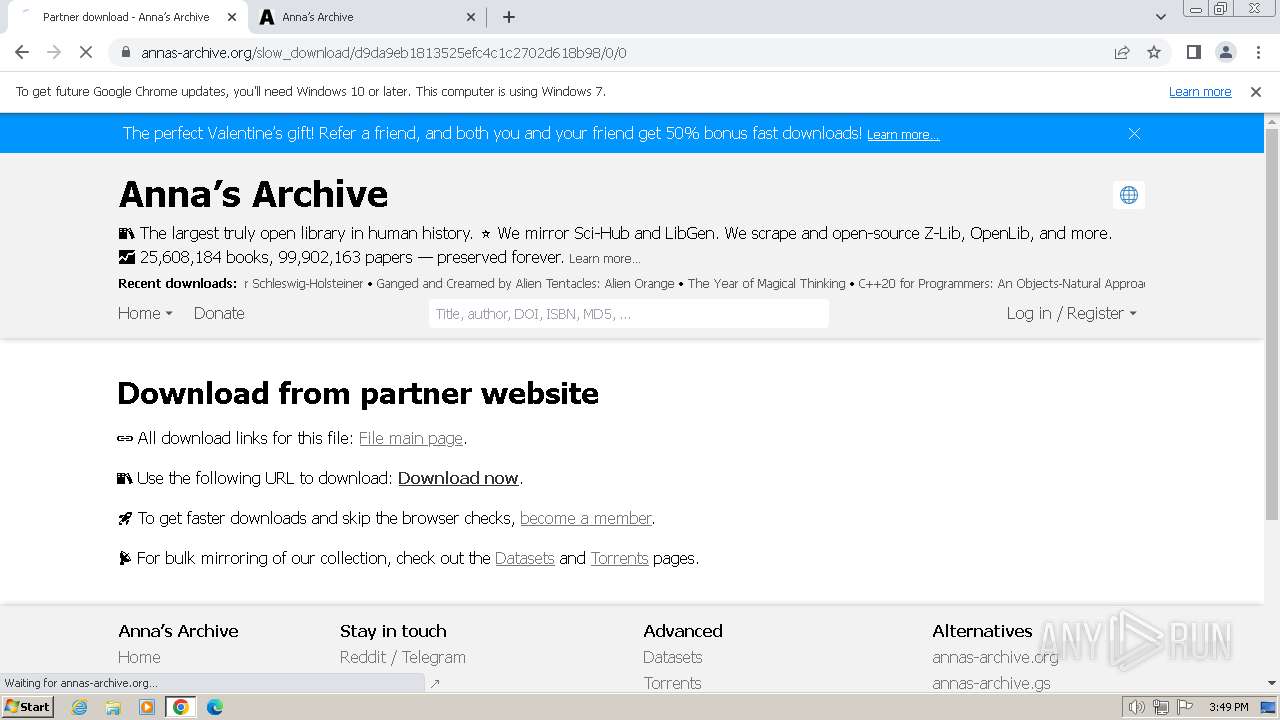View site information via the padlock icon

pyautogui.click(x=125, y=52)
